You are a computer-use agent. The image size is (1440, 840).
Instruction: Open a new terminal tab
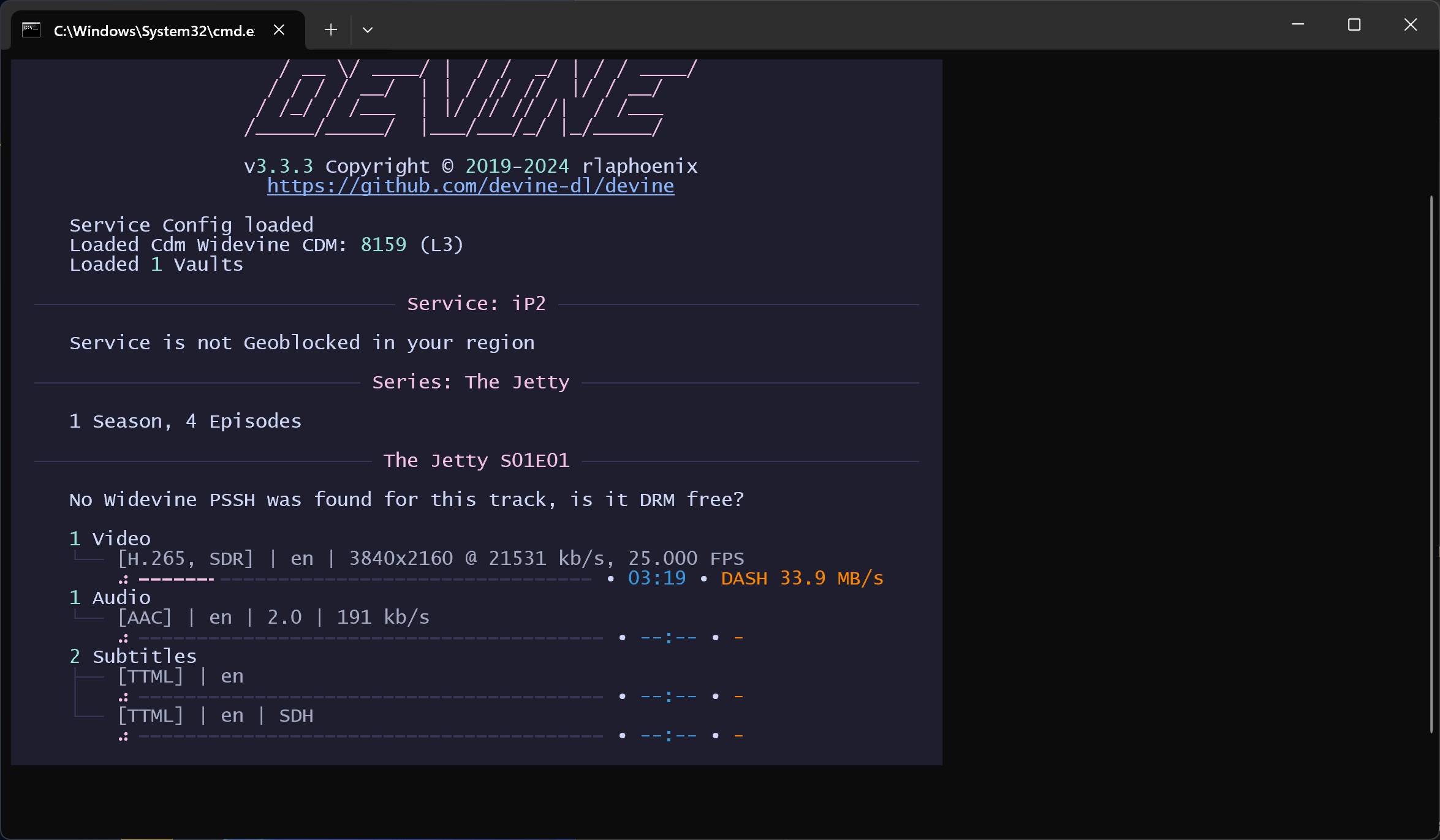click(x=331, y=30)
